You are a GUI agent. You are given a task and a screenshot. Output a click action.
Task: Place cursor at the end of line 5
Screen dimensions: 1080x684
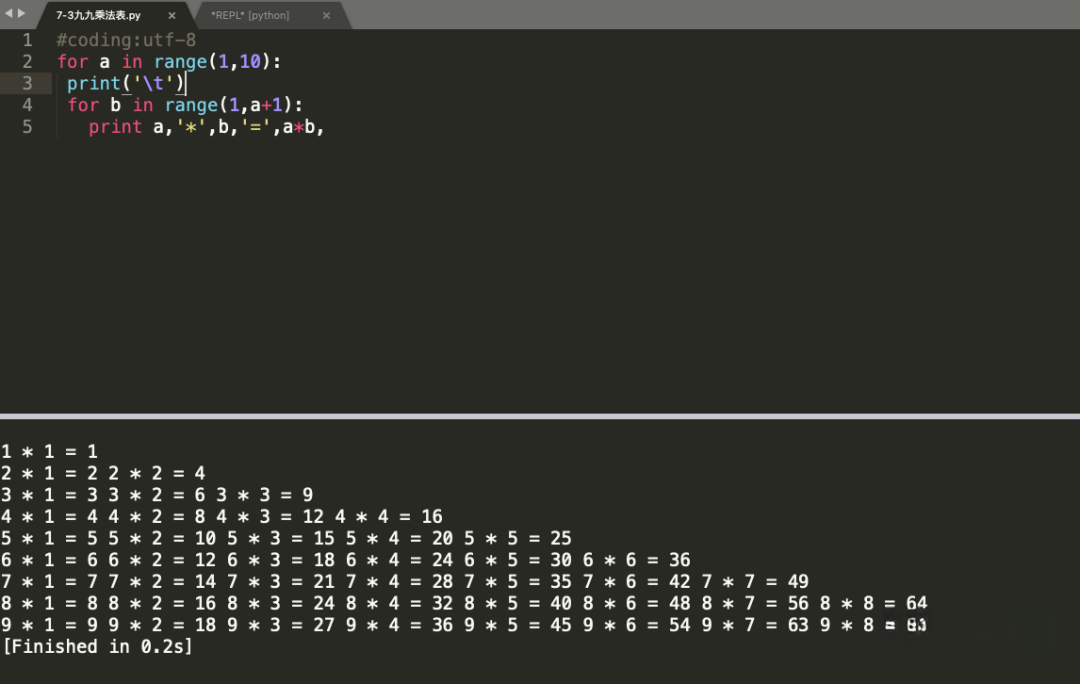coord(327,127)
